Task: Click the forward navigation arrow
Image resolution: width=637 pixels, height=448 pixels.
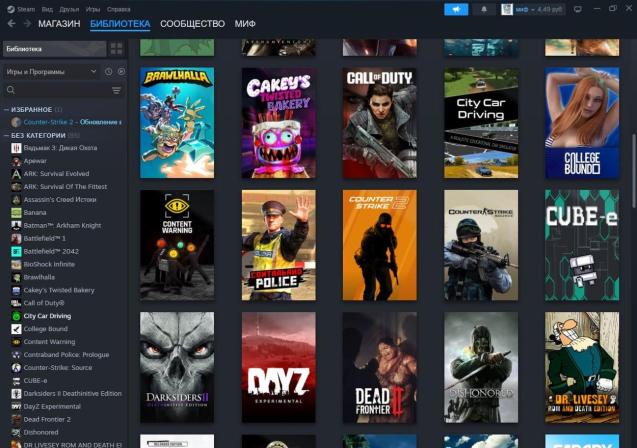Action: [25, 23]
